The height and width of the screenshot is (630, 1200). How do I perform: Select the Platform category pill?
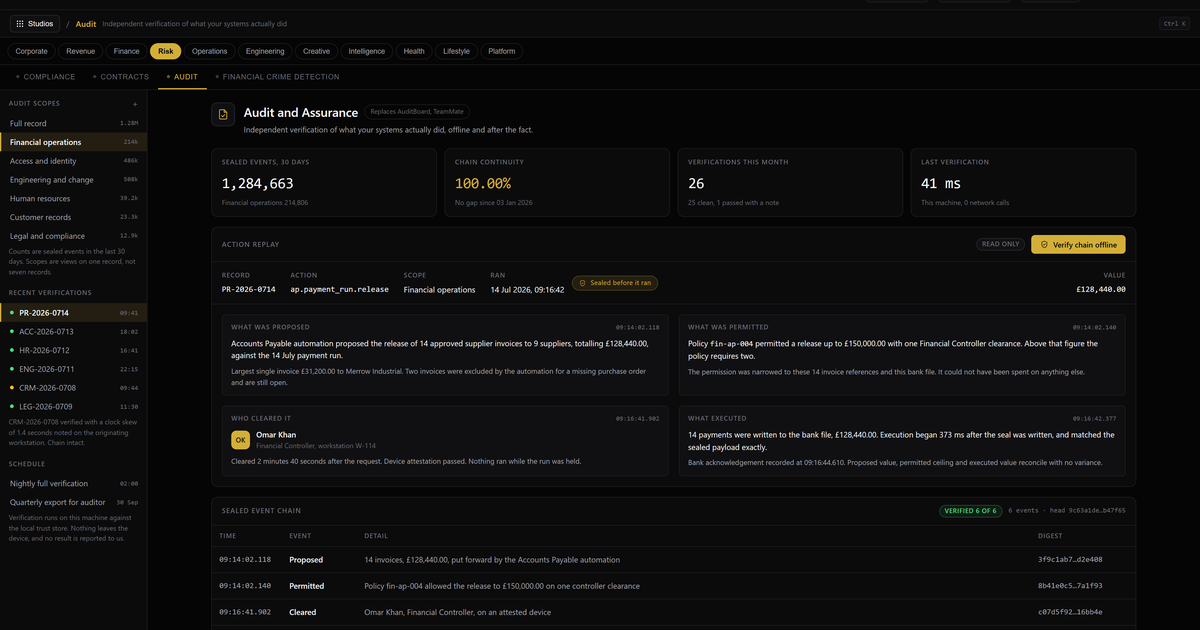502,51
